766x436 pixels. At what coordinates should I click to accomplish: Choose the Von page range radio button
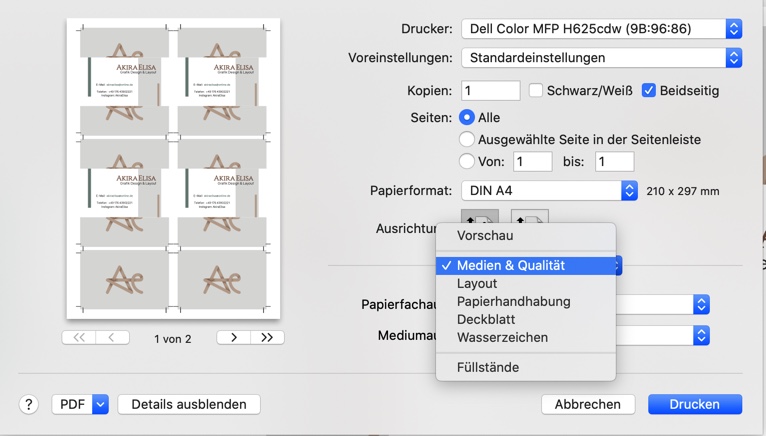click(x=467, y=161)
